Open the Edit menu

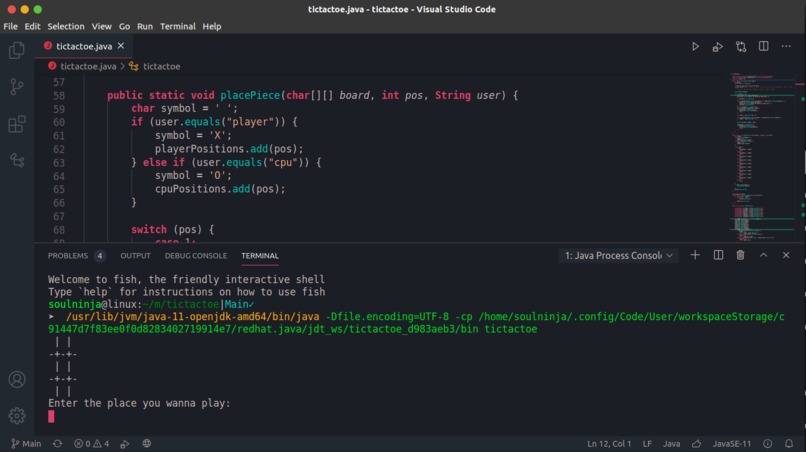click(32, 26)
